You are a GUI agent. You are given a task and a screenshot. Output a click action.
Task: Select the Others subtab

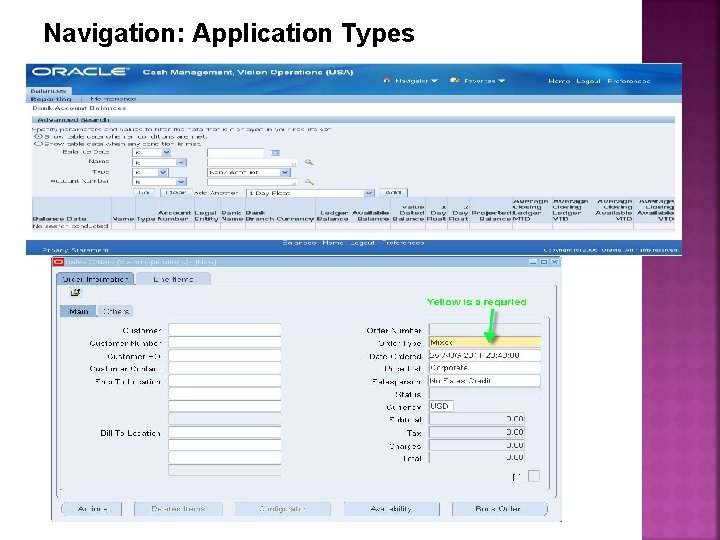point(116,311)
